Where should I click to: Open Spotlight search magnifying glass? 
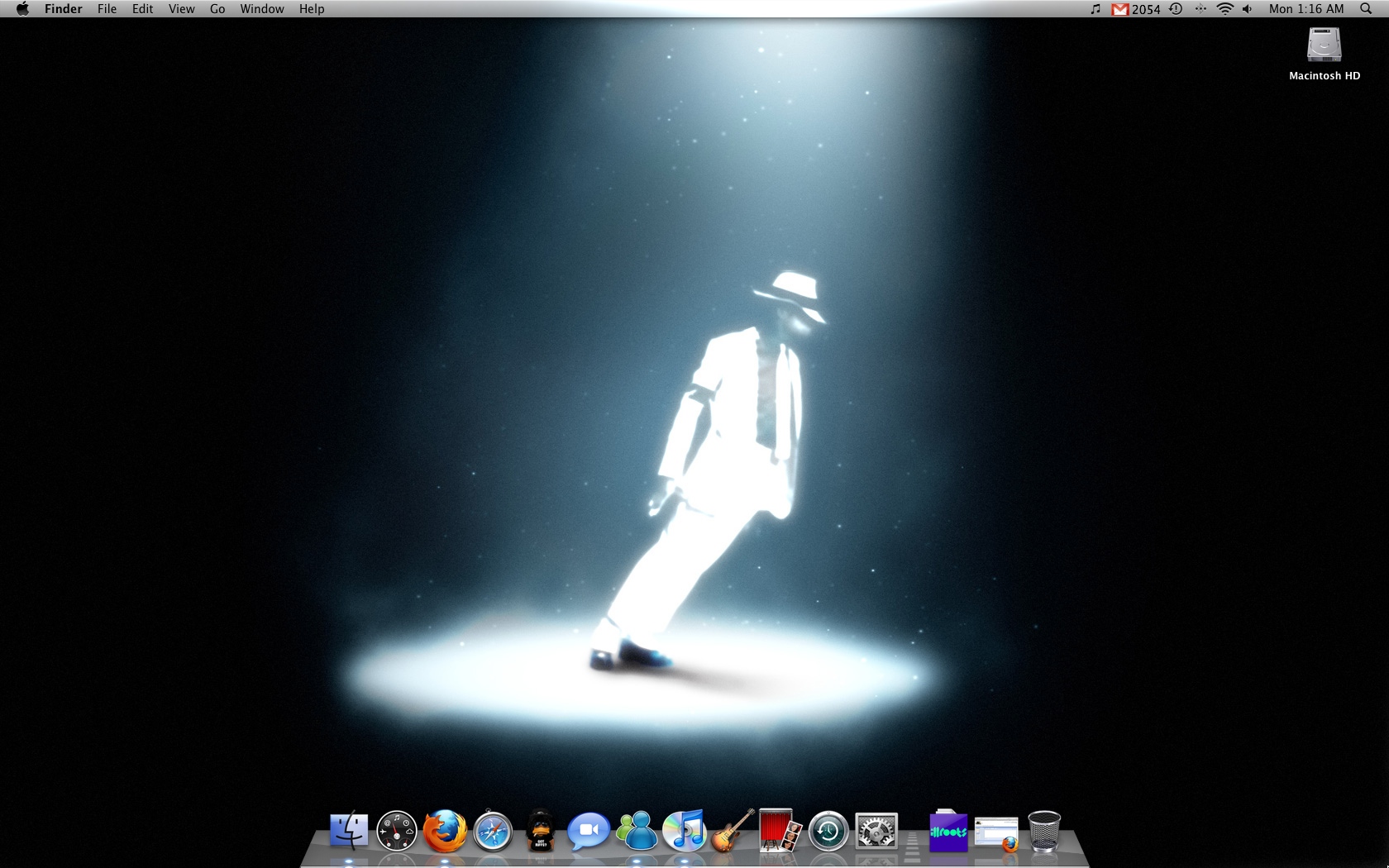point(1365,9)
